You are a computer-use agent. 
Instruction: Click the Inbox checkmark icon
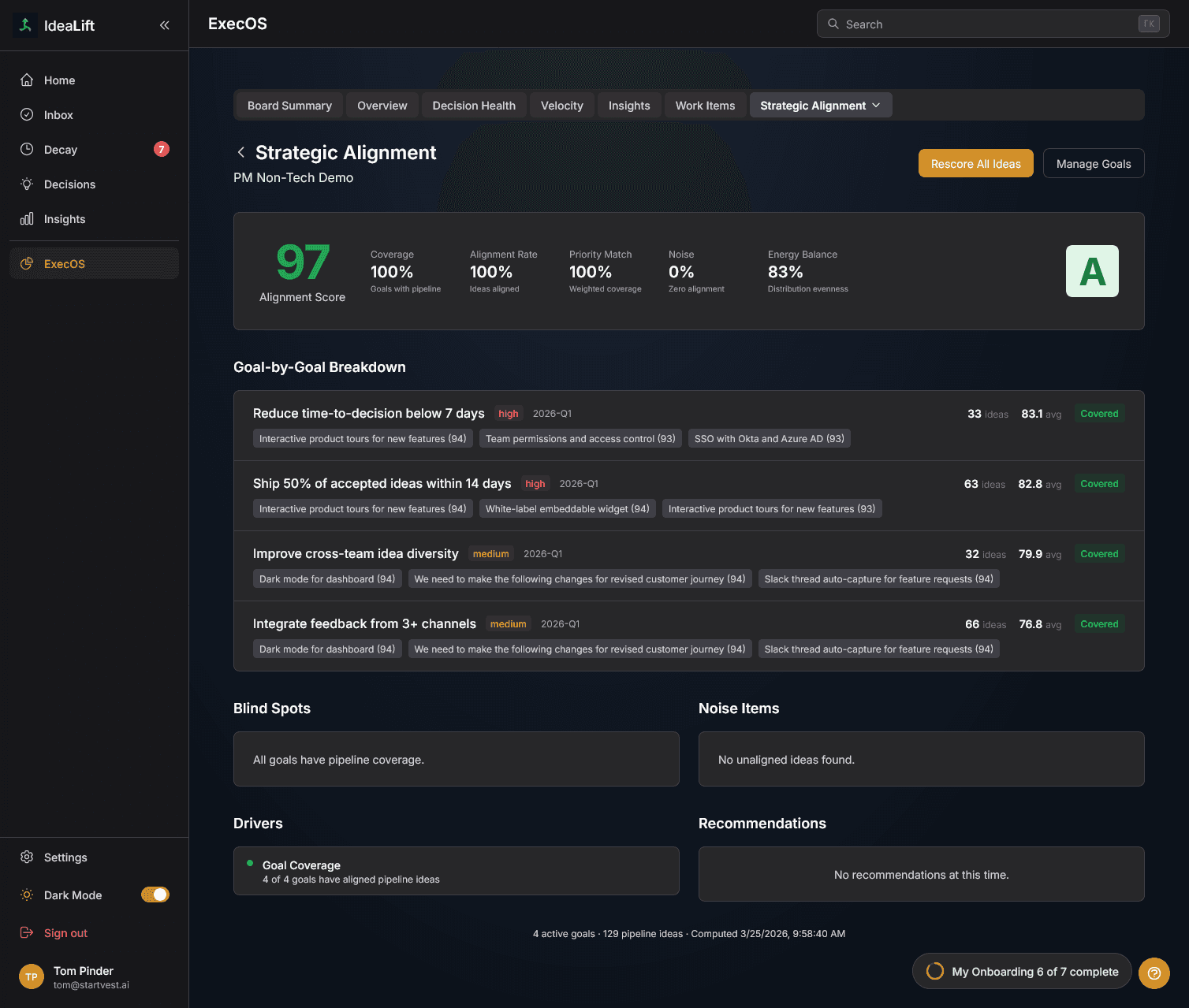pyautogui.click(x=27, y=115)
